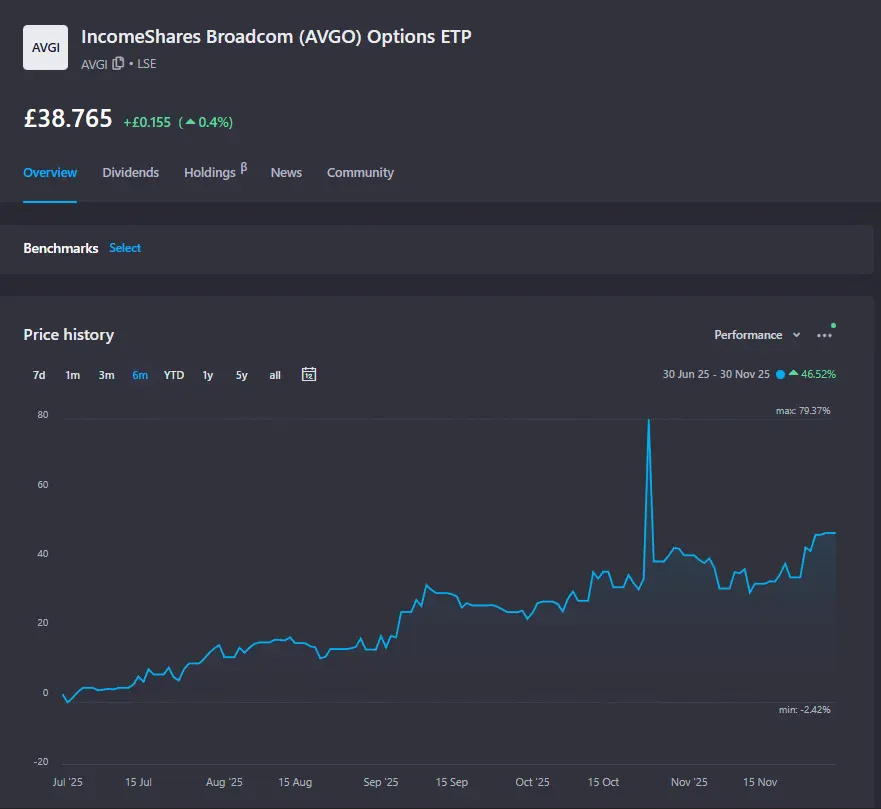Click the 46.52% performance value

[x=818, y=374]
